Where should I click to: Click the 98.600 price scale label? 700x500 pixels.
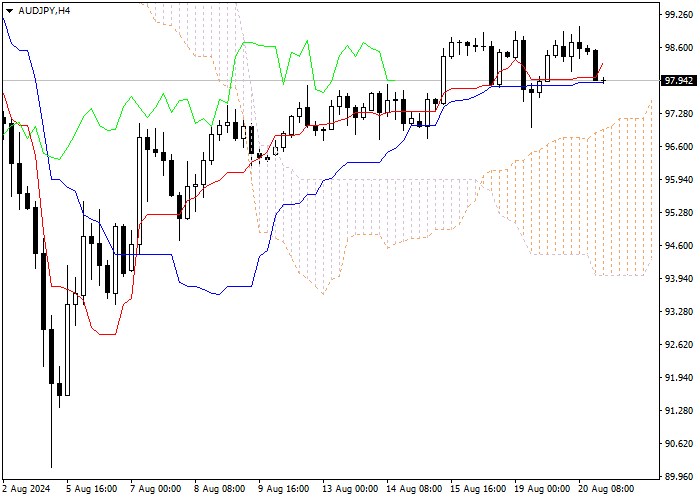click(679, 48)
